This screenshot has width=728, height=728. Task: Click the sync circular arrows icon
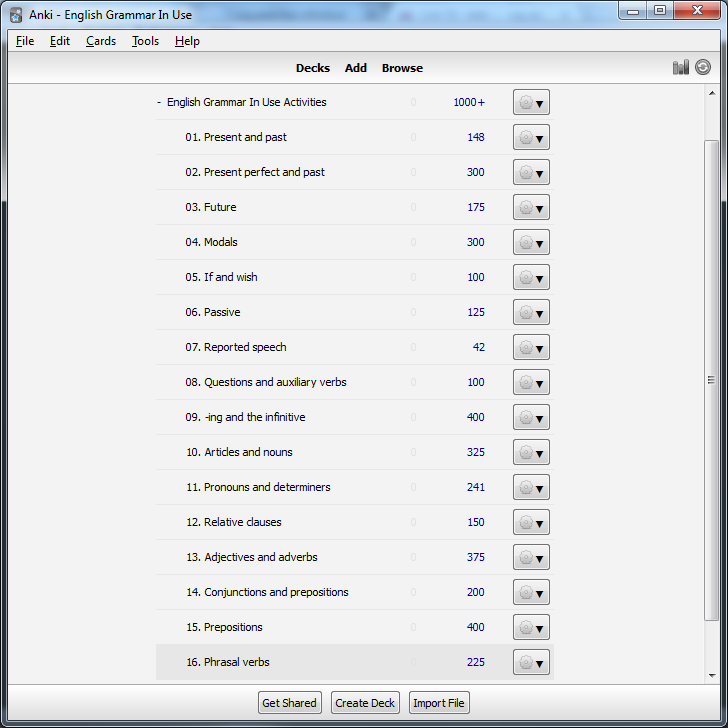point(703,67)
